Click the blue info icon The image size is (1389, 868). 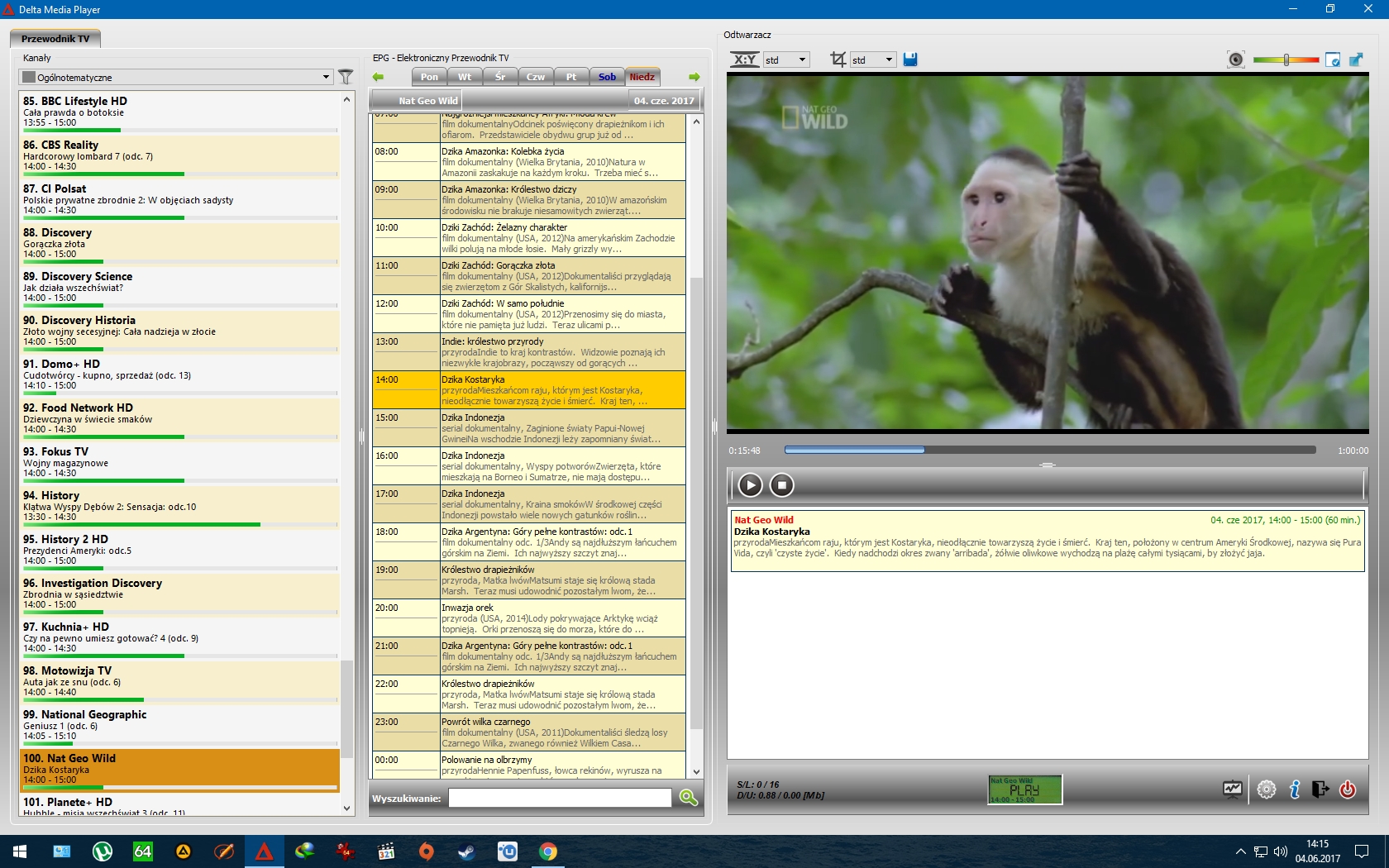[x=1295, y=789]
